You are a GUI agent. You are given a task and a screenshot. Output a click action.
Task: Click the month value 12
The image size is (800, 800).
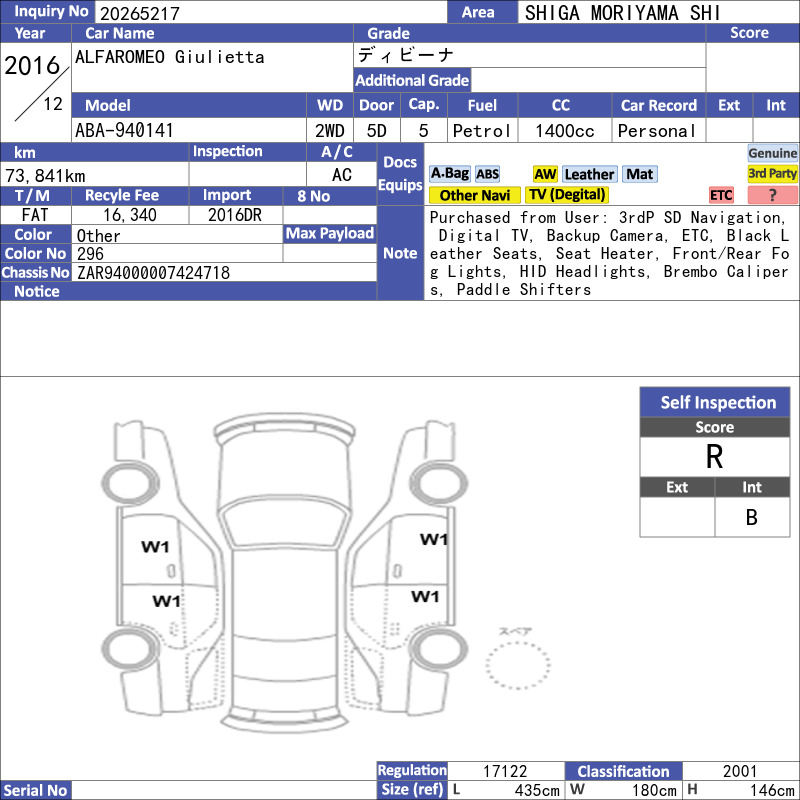click(x=53, y=104)
